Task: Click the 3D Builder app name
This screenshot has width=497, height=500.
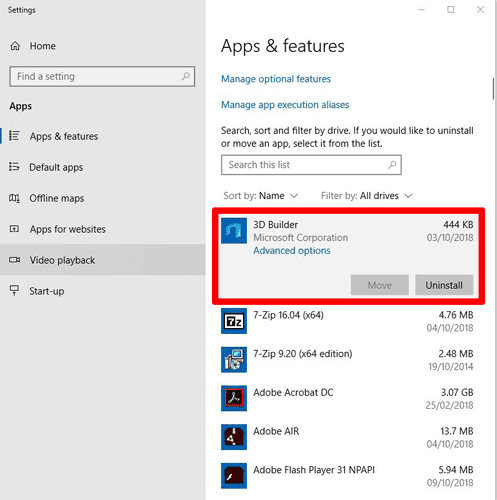Action: [275, 225]
